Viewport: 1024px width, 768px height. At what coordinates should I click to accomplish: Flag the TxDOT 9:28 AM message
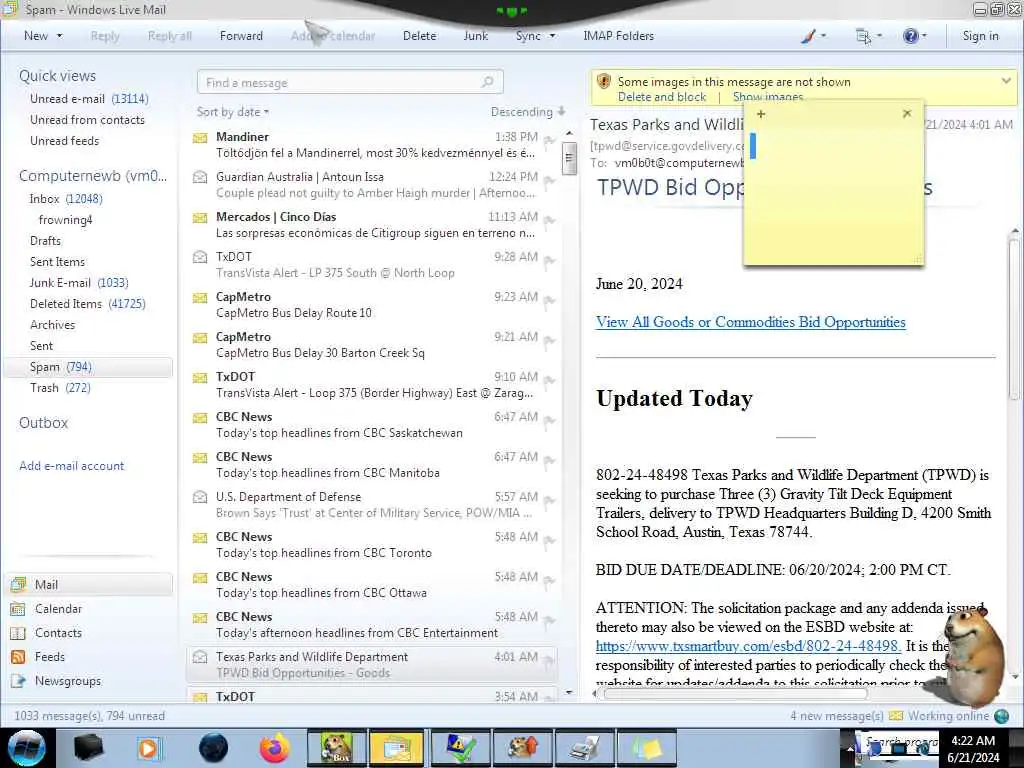click(x=549, y=261)
